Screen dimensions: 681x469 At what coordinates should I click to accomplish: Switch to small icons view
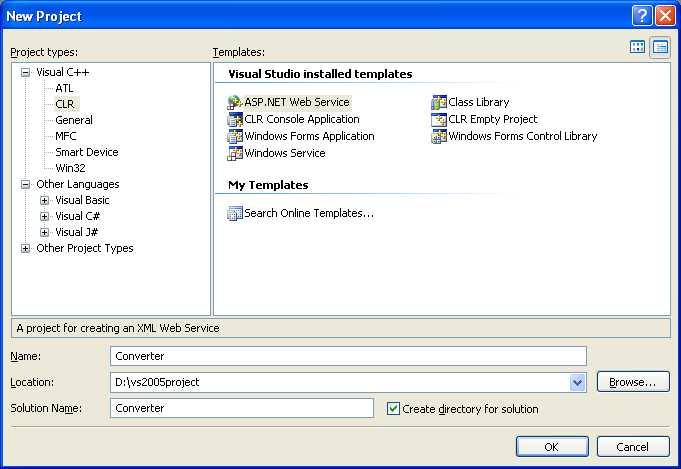[x=660, y=47]
